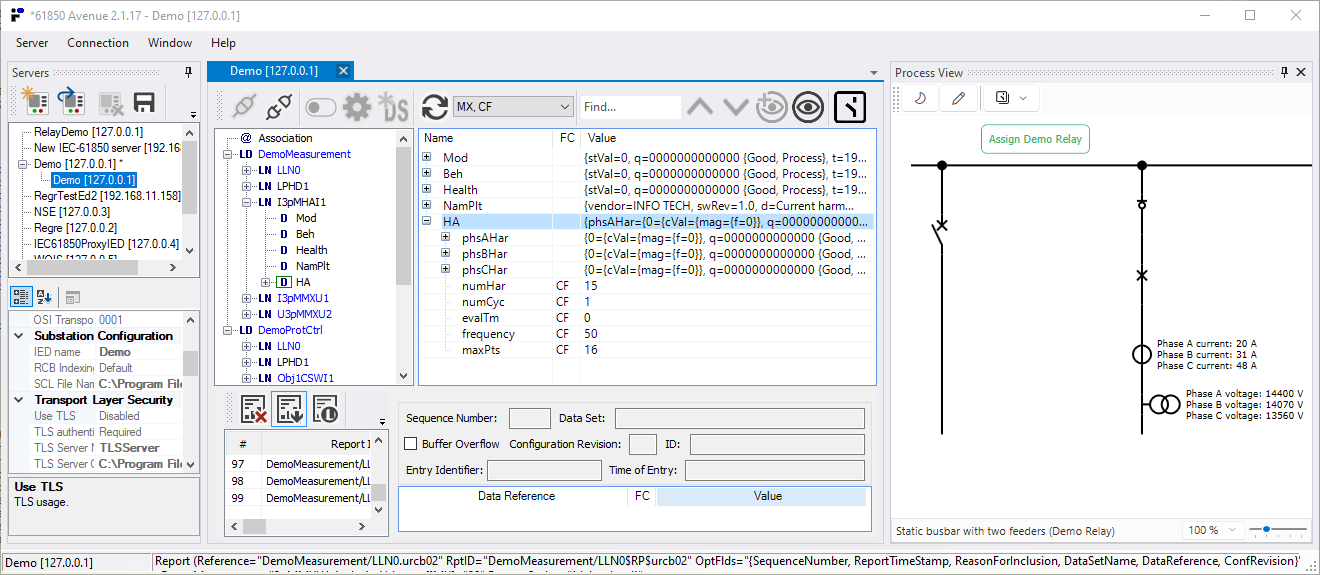Click the Sequence Number field
Viewport: 1320px width, 575px height.
[530, 418]
